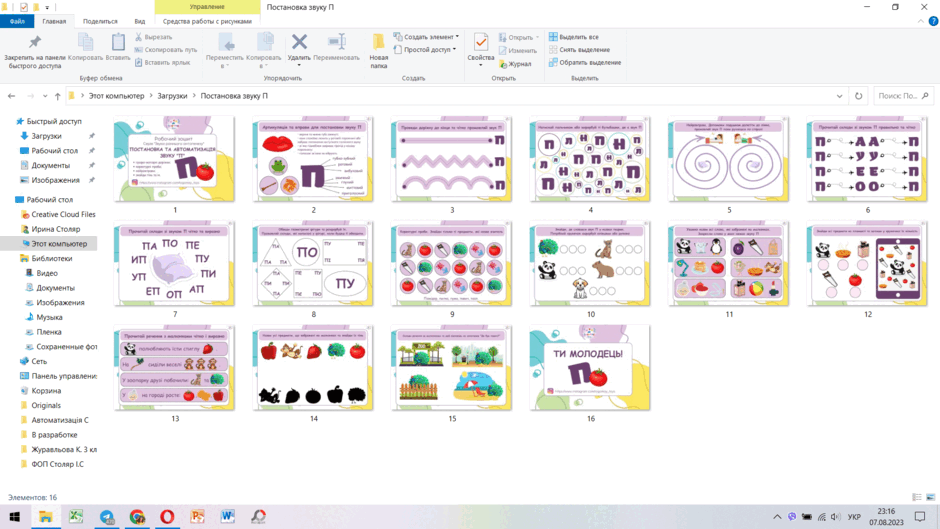Open the File (Файл) tab
Image resolution: width=940 pixels, height=529 pixels.
(17, 21)
